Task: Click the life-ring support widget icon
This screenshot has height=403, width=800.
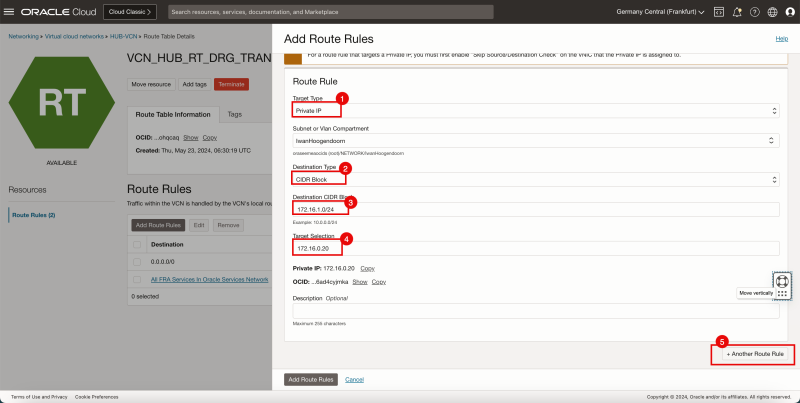Action: (782, 281)
